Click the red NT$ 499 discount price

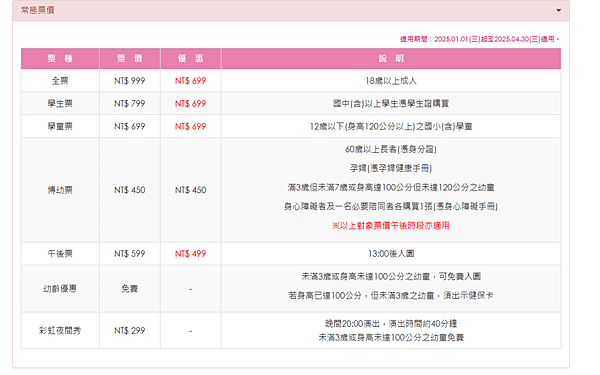pyautogui.click(x=191, y=253)
